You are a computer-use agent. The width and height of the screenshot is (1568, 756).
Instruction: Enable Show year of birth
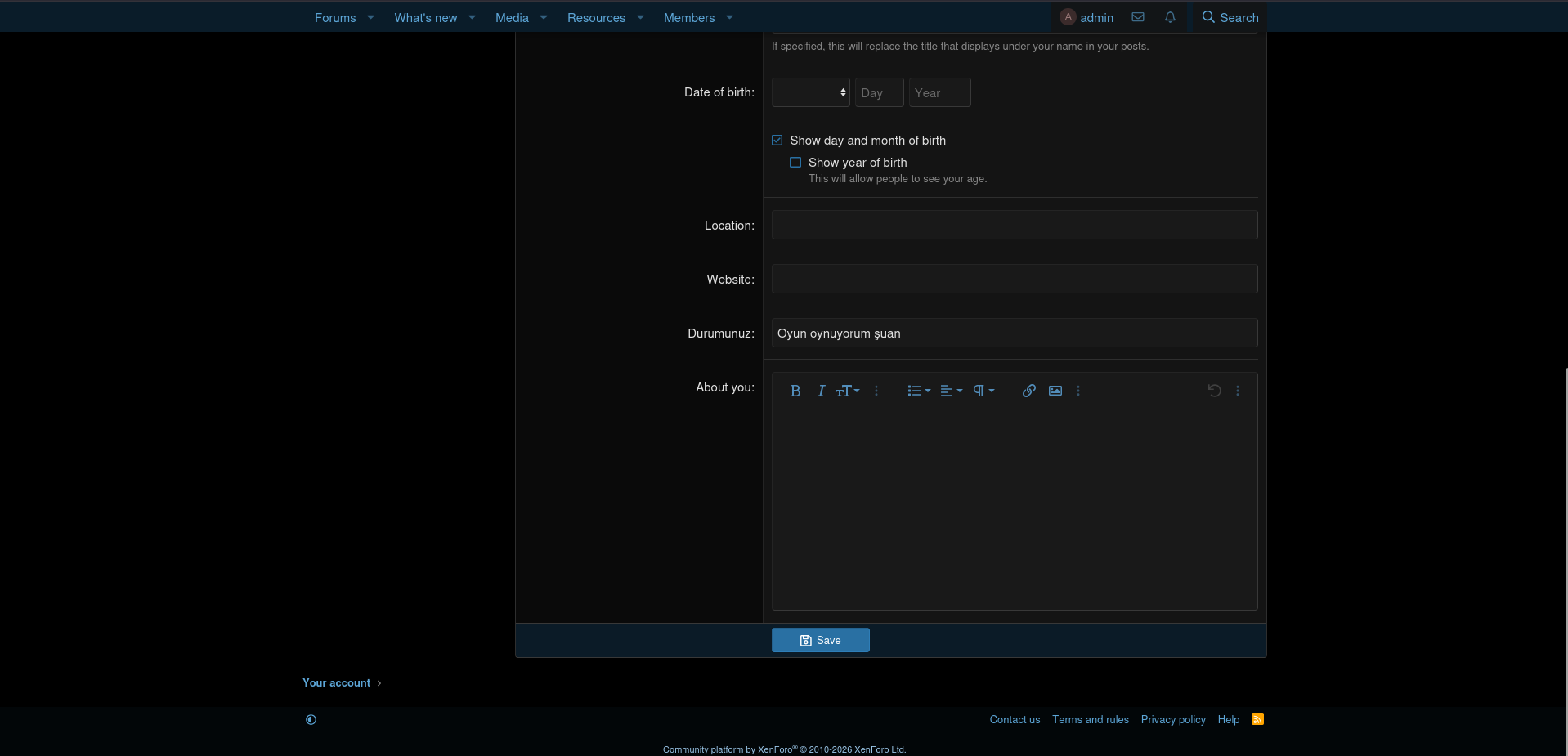795,163
